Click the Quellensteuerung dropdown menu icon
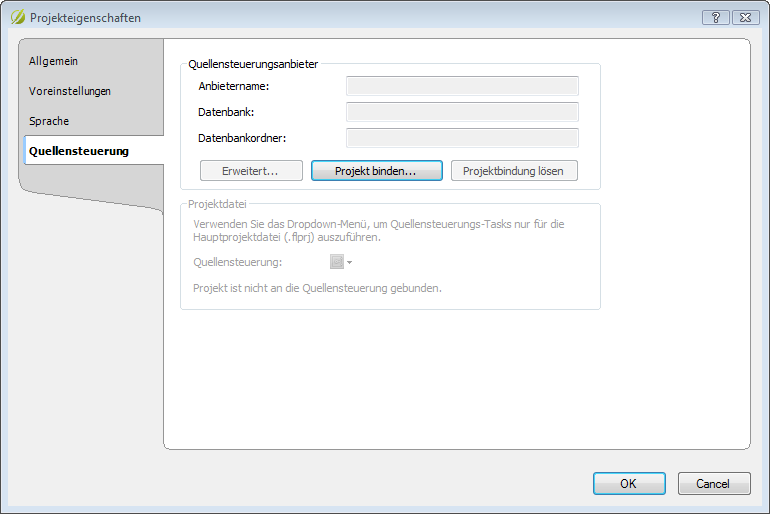 tap(337, 262)
